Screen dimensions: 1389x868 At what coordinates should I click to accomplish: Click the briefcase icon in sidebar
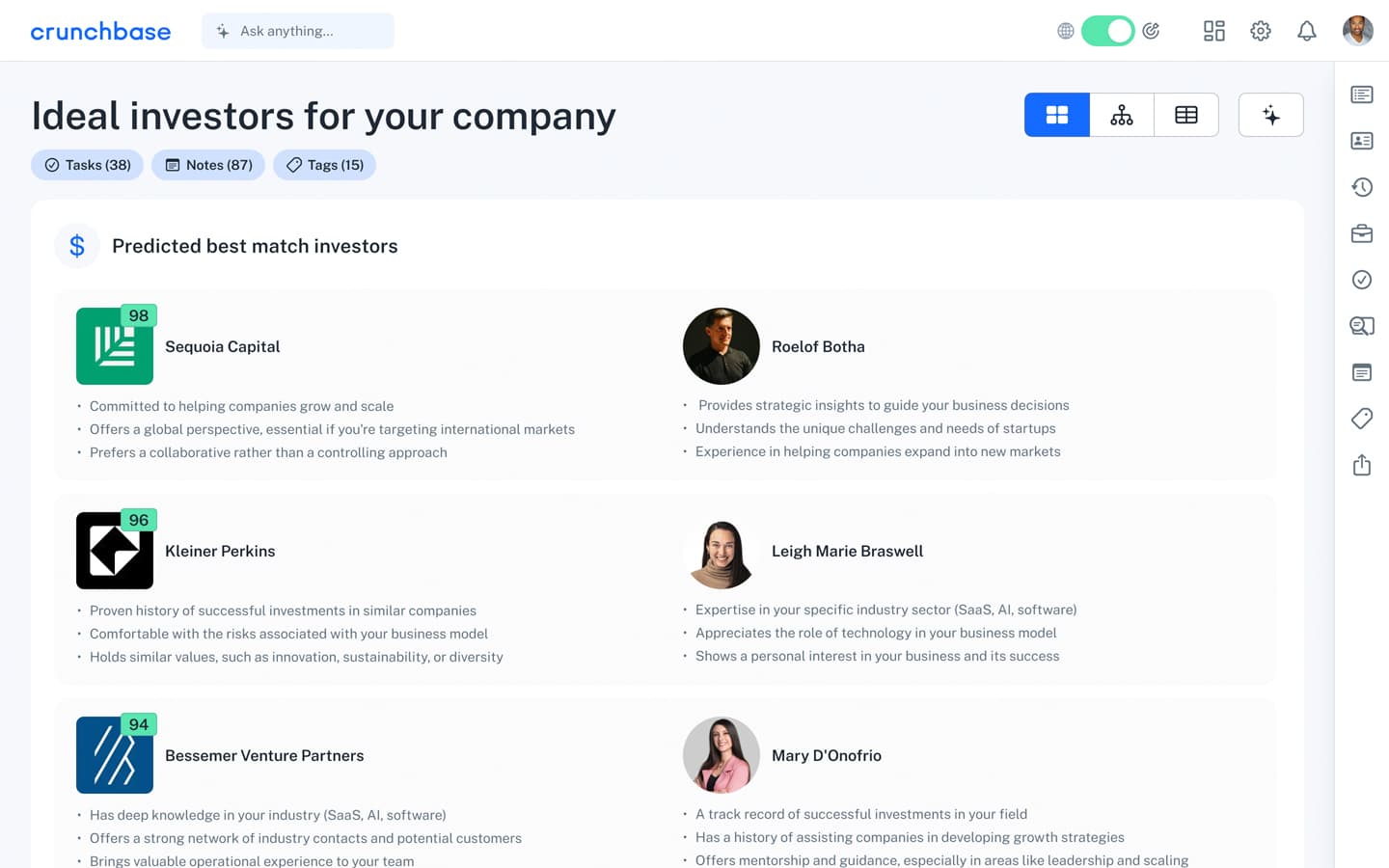(1362, 233)
